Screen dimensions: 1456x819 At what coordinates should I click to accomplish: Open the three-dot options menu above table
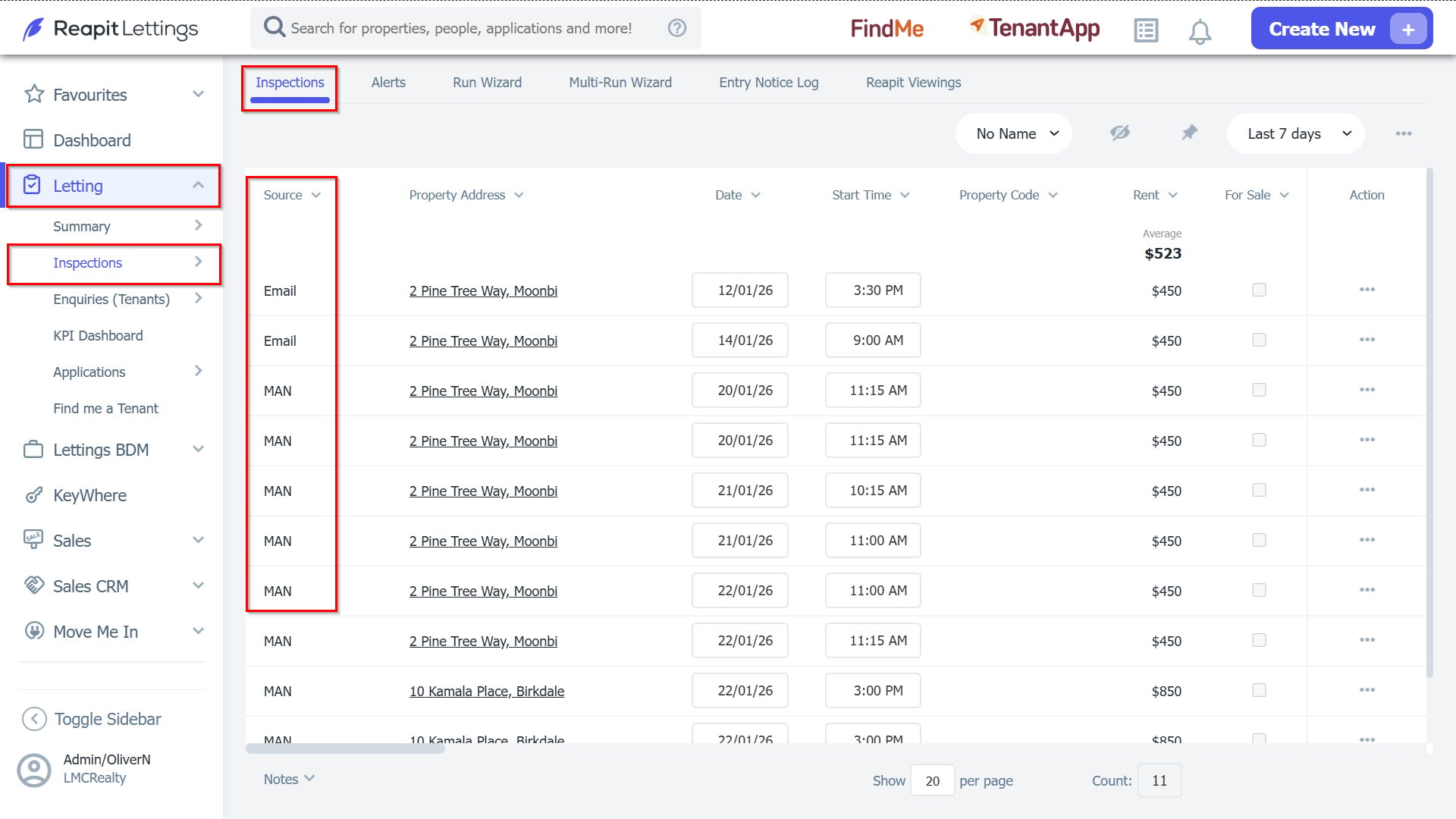pyautogui.click(x=1404, y=133)
